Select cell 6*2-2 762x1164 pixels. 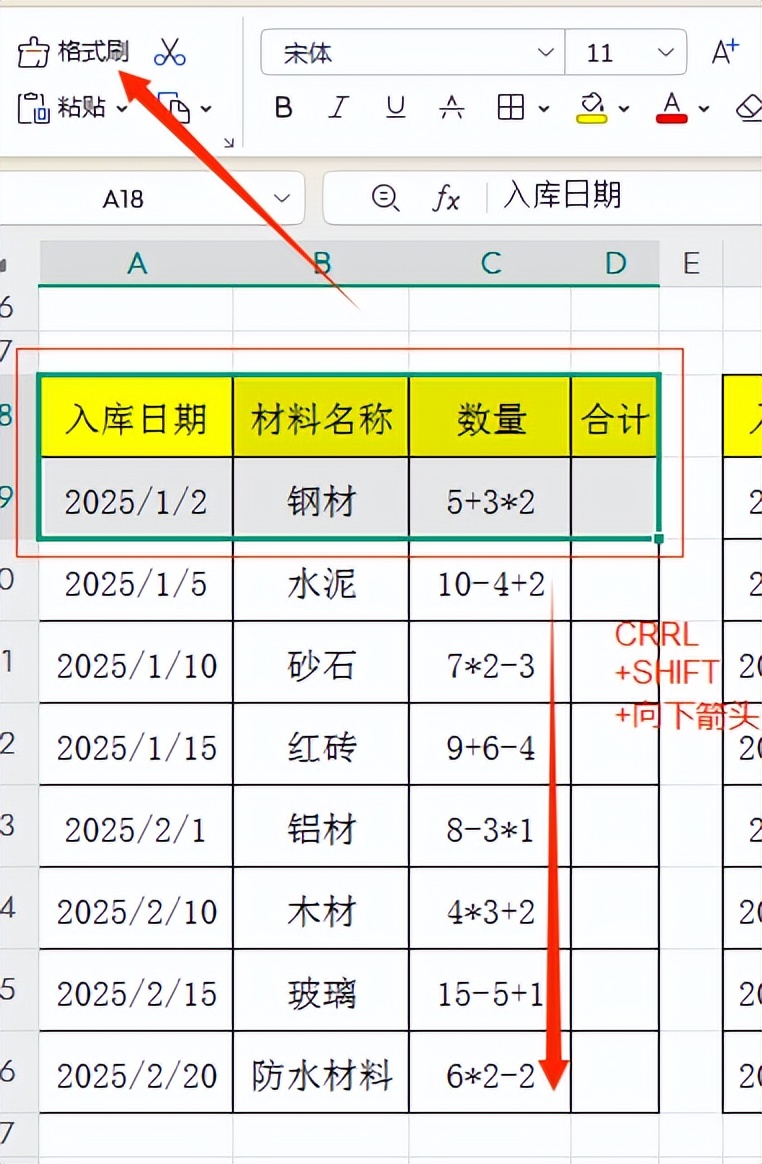pos(490,1073)
